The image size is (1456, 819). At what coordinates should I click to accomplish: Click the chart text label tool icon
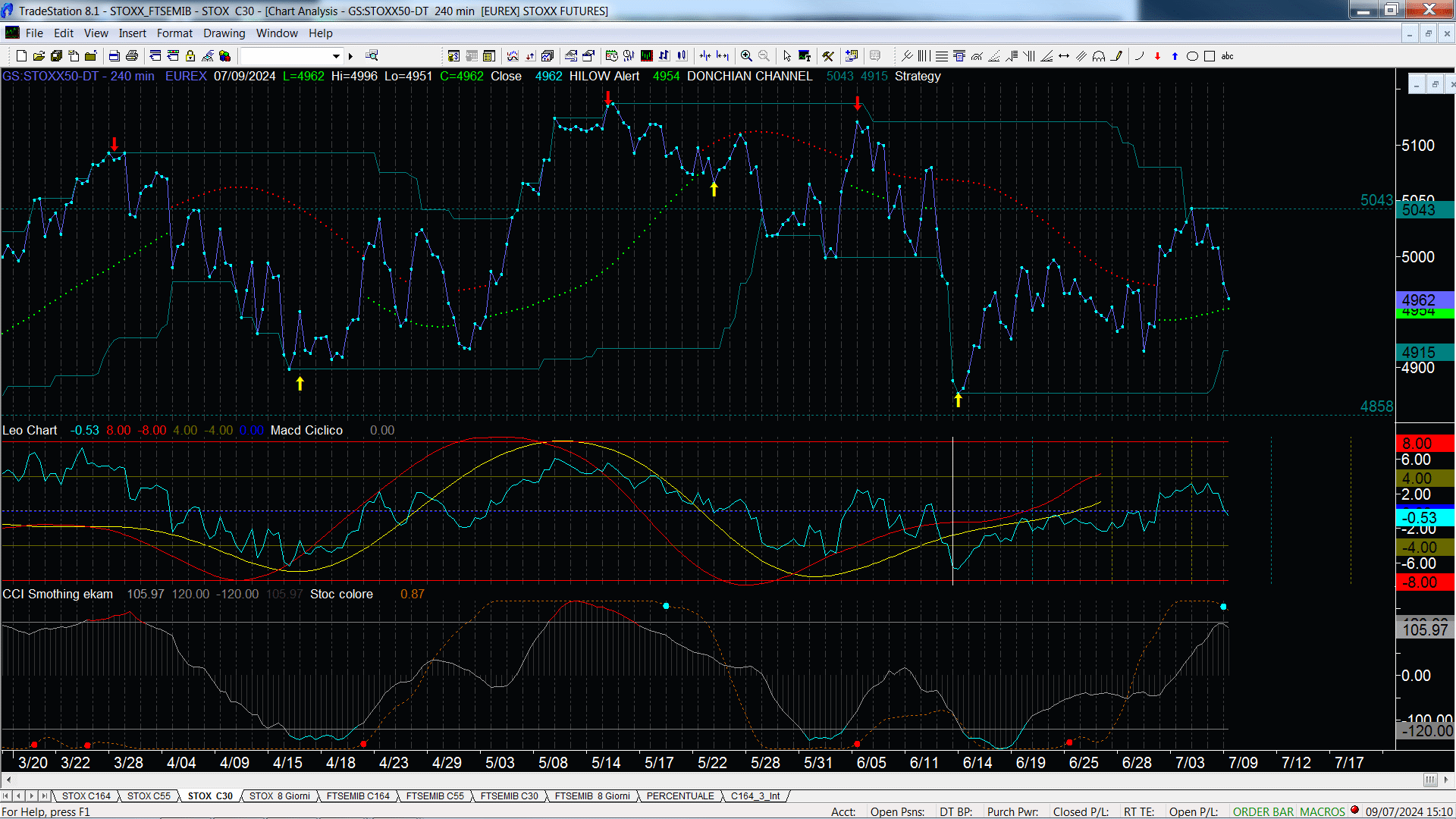tap(805, 55)
